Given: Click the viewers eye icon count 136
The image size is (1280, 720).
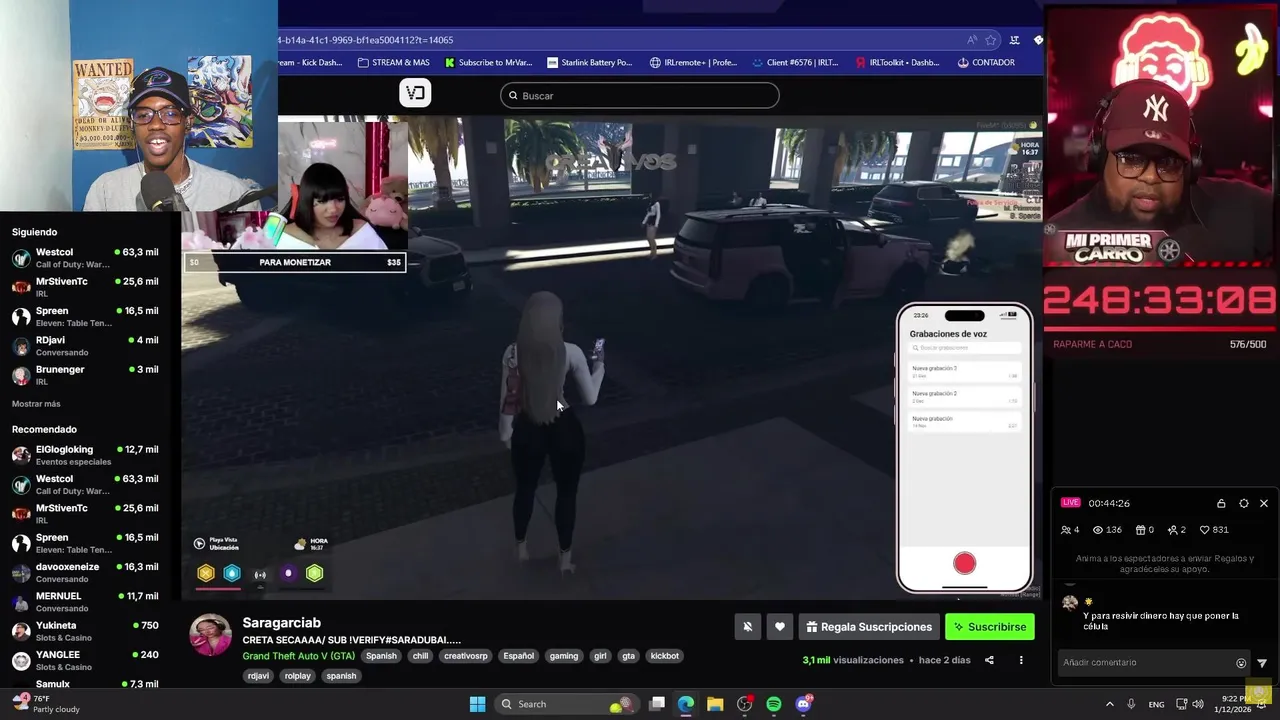Looking at the screenshot, I should 1107,530.
